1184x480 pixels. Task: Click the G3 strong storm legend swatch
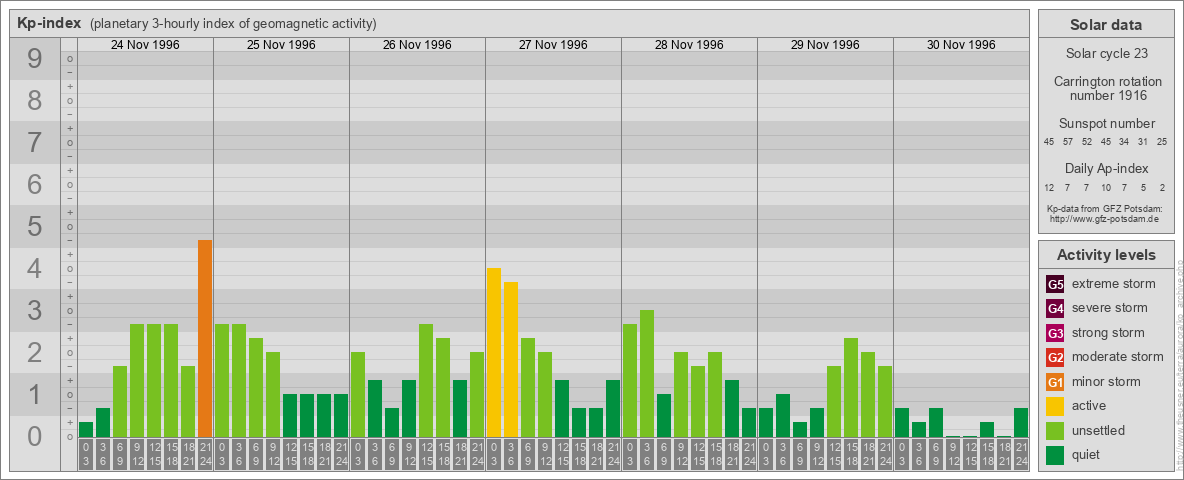coord(1055,333)
